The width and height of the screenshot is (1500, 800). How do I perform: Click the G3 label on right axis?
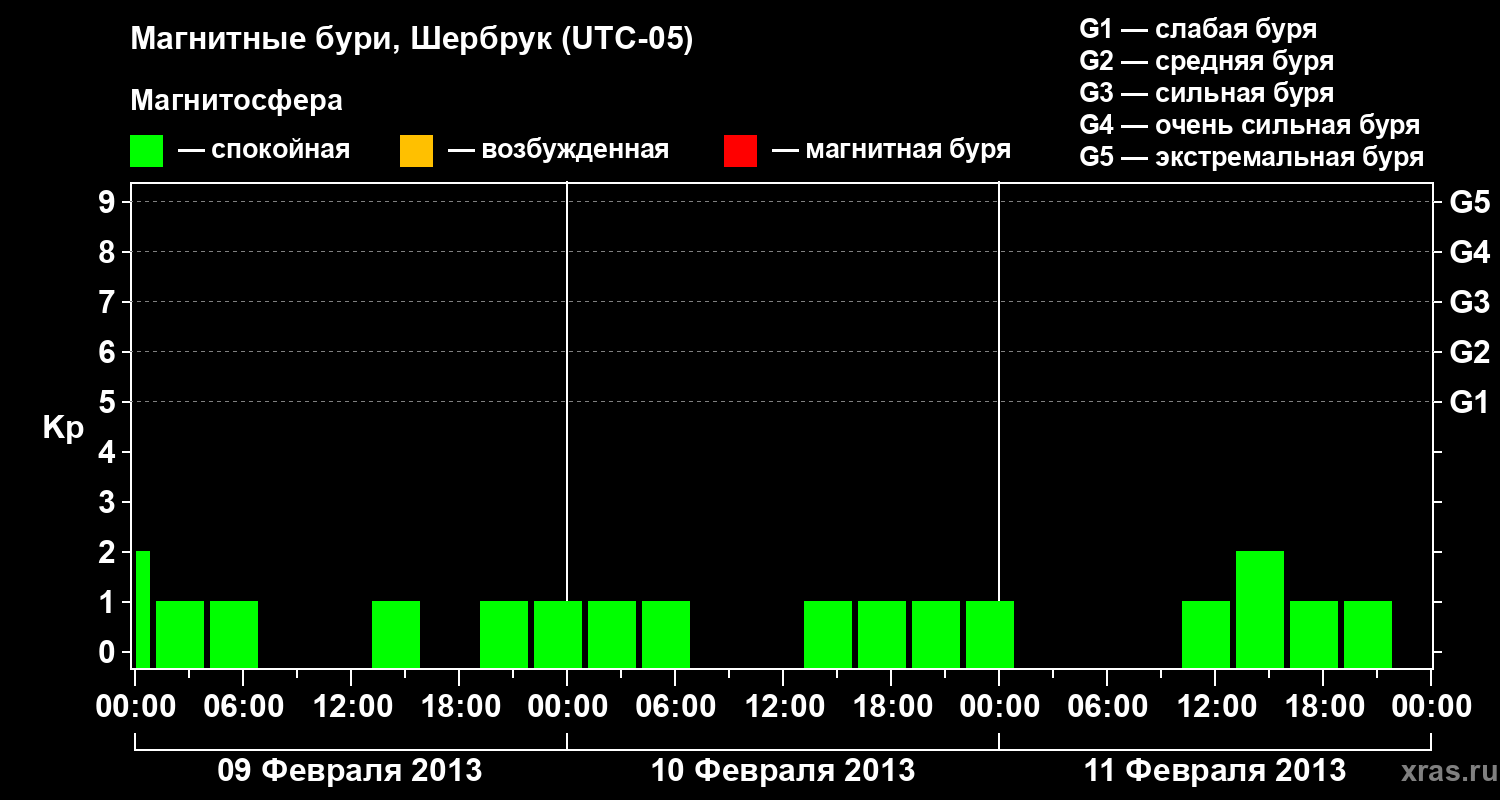click(x=1469, y=302)
